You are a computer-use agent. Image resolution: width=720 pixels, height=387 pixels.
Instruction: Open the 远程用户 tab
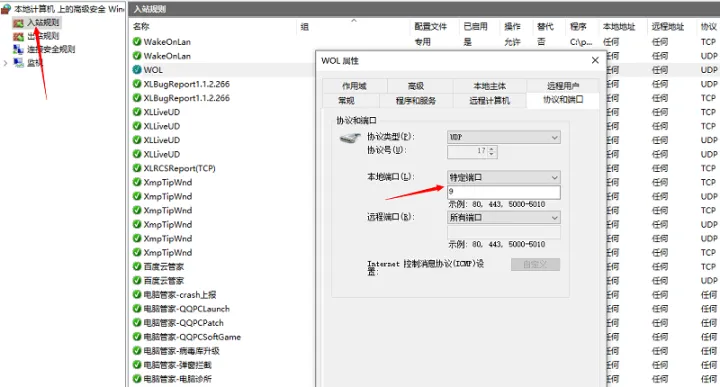pos(563,86)
